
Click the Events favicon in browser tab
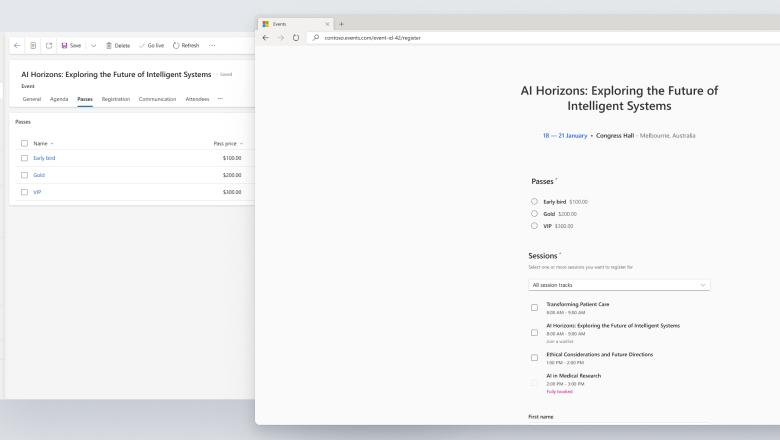pos(266,24)
